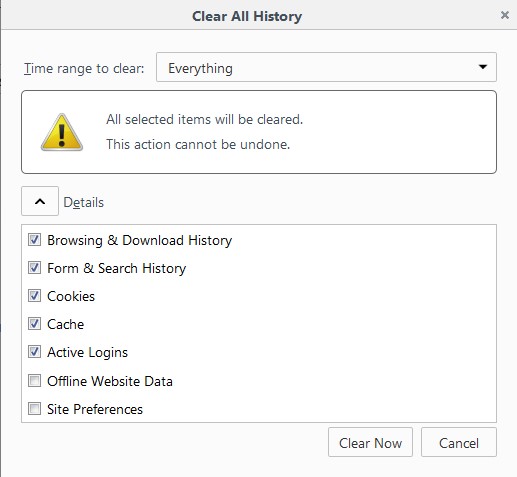Click the Clear All History title bar
The image size is (517, 477).
point(247,16)
